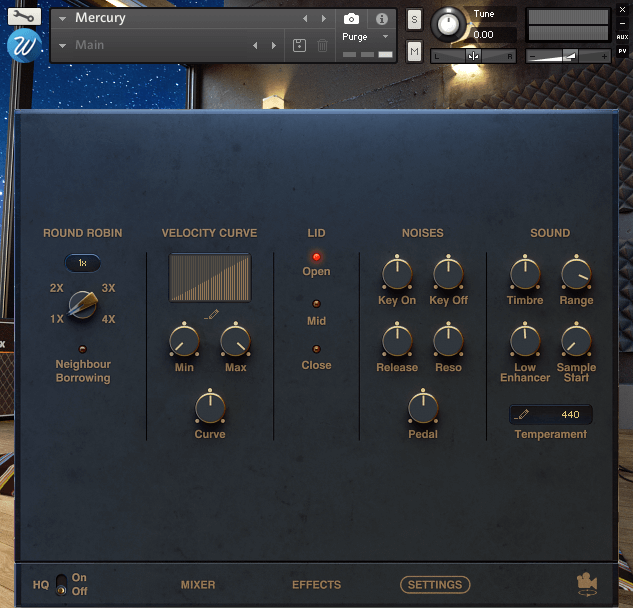
Task: Open the MIXER tab
Action: pos(198,585)
